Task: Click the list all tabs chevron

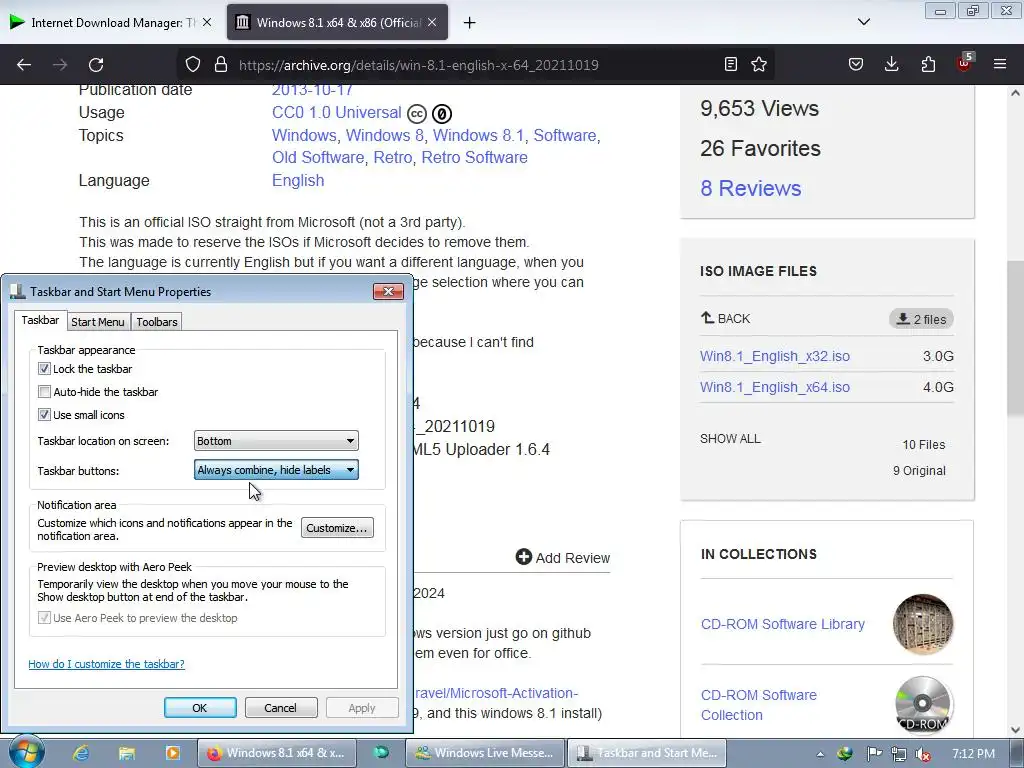Action: pos(864,22)
